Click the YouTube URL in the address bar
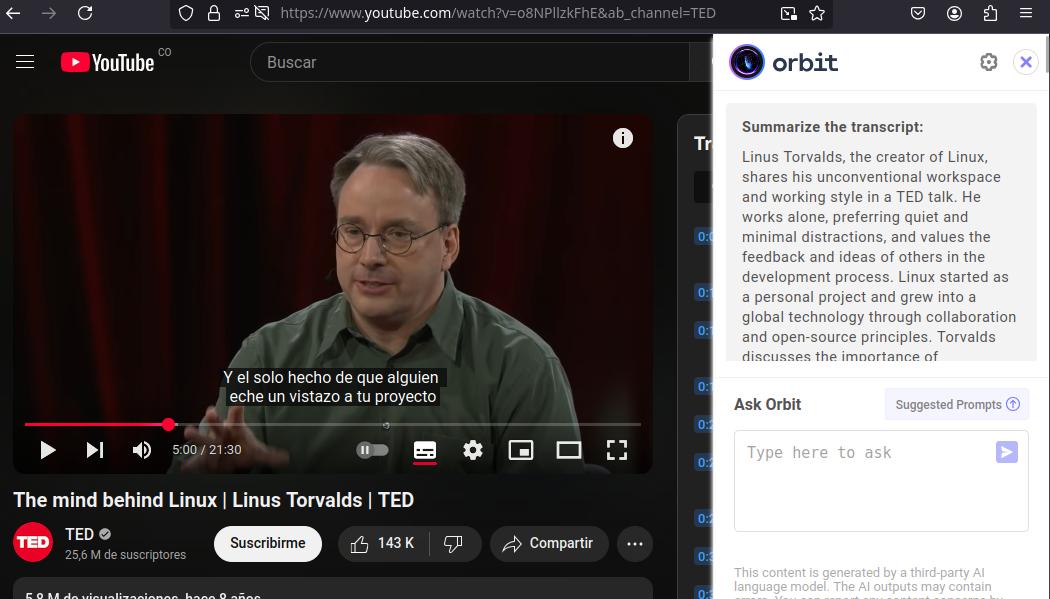1050x599 pixels. click(498, 13)
